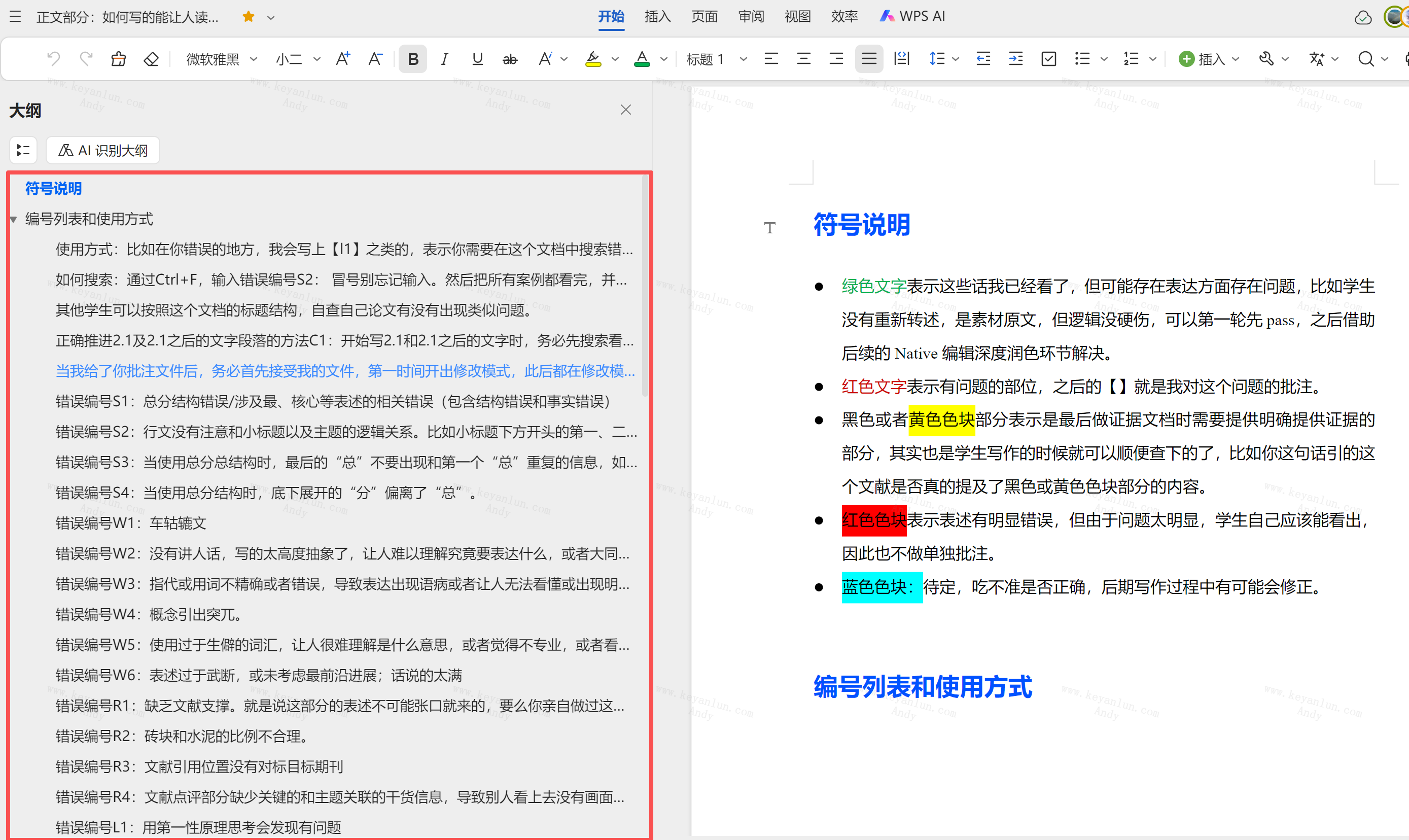This screenshot has width=1409, height=840.
Task: Align text left
Action: tap(771, 59)
